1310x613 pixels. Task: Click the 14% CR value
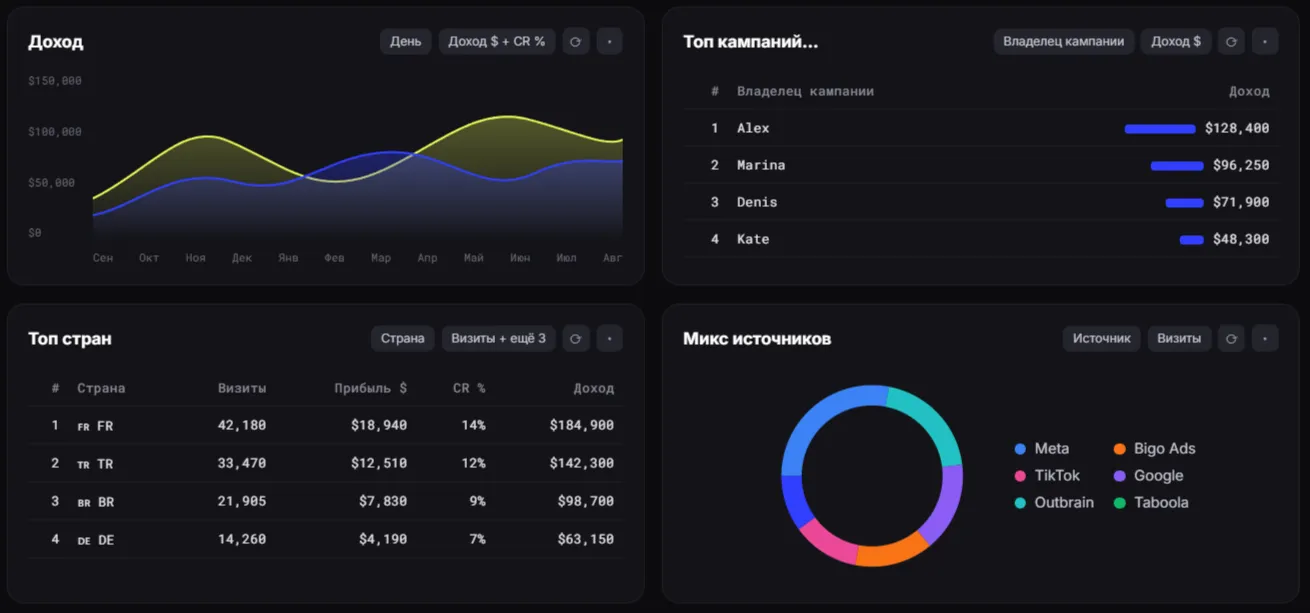coord(473,425)
